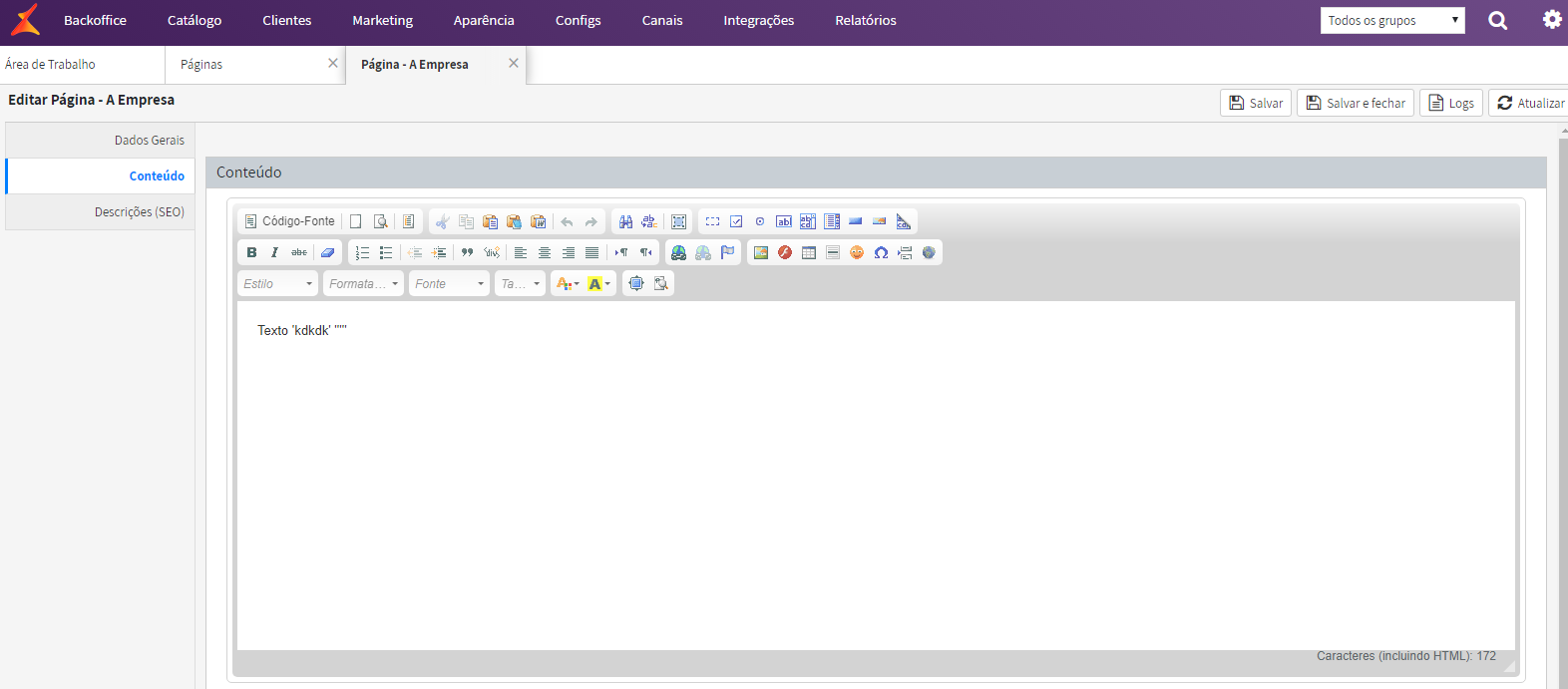Insert a Horizontal Line
The width and height of the screenshot is (1568, 689).
833,252
